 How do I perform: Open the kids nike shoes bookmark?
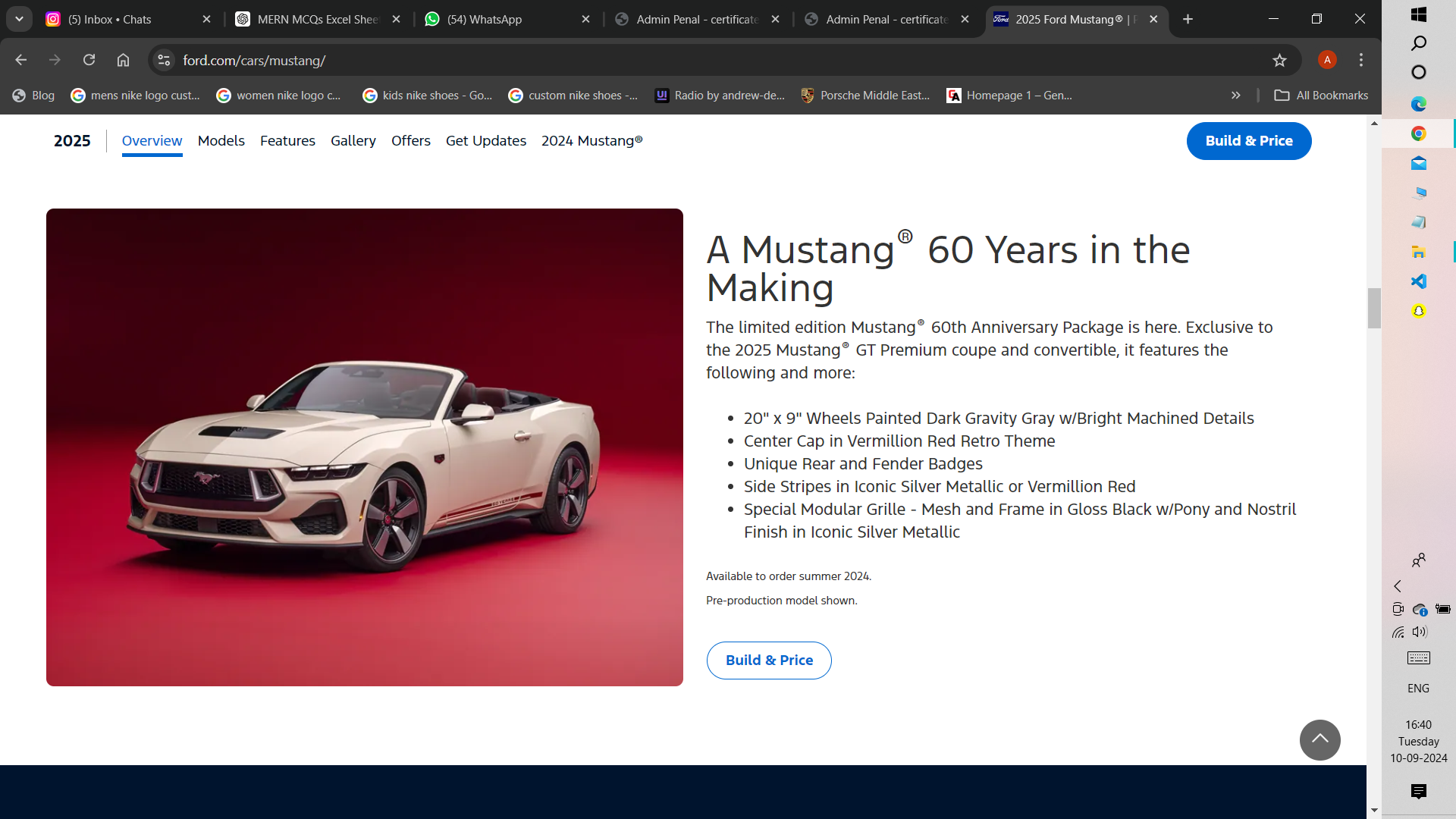[x=428, y=96]
